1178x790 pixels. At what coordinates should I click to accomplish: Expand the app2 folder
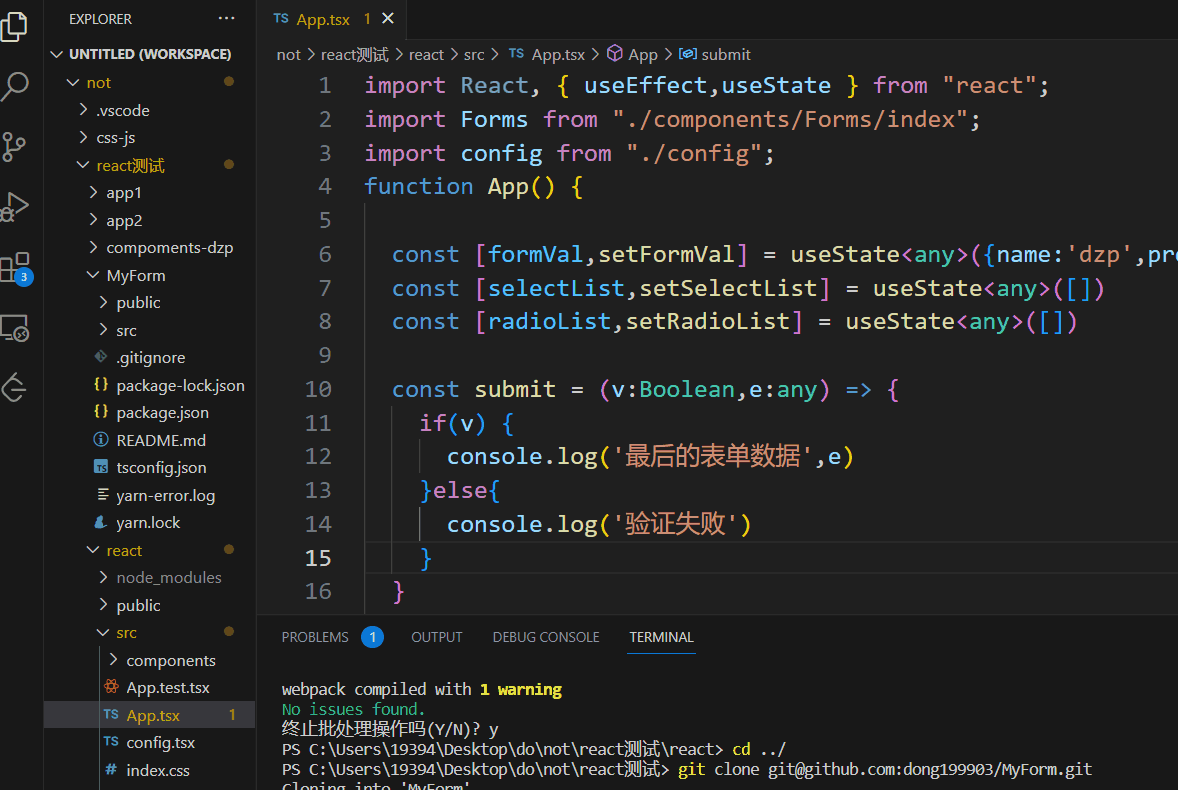[93, 219]
